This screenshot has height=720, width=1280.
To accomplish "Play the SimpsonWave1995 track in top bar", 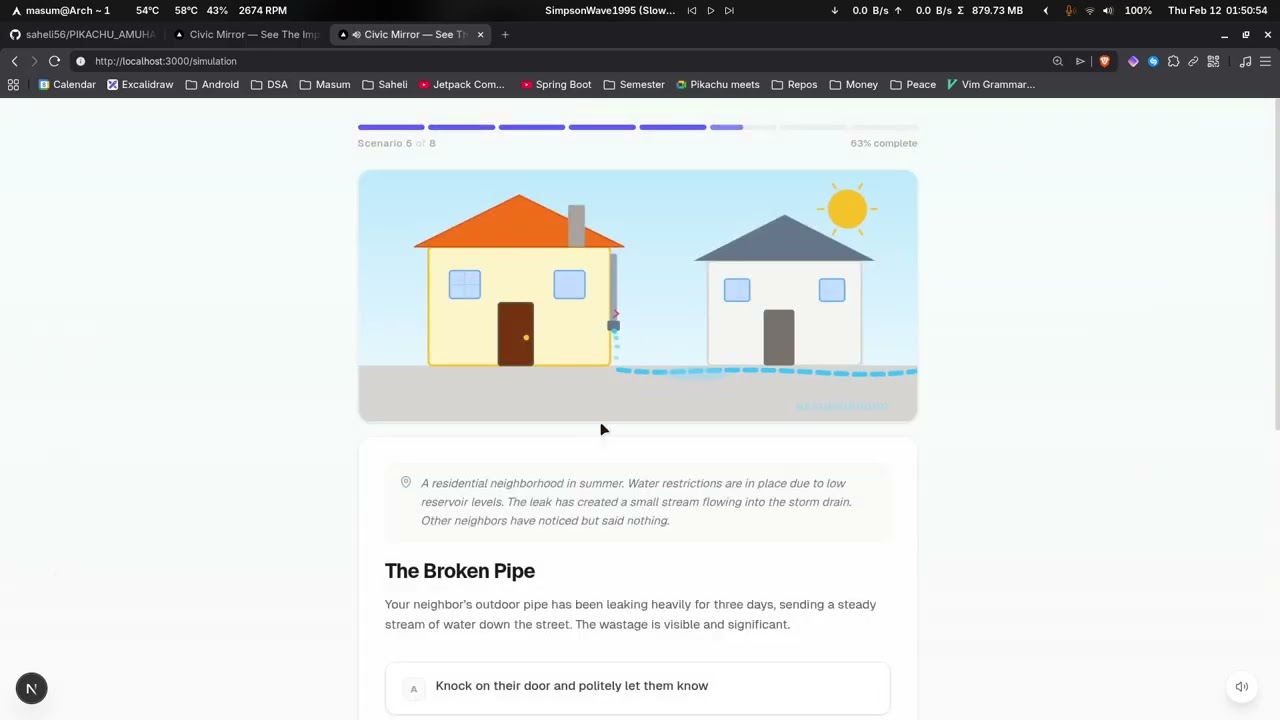I will pos(710,10).
